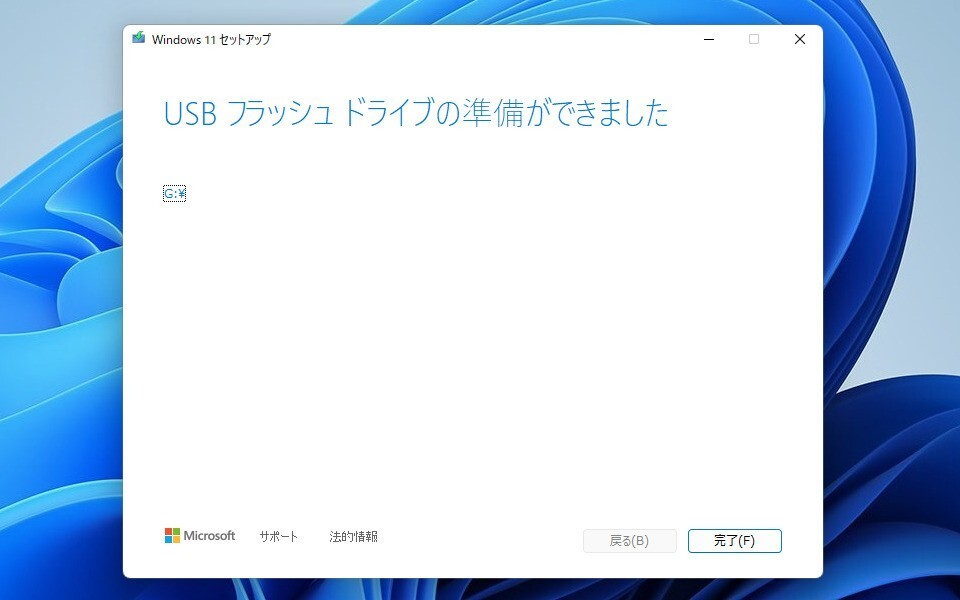Open the 法的情報 legal information link
The image size is (960, 600).
click(353, 536)
